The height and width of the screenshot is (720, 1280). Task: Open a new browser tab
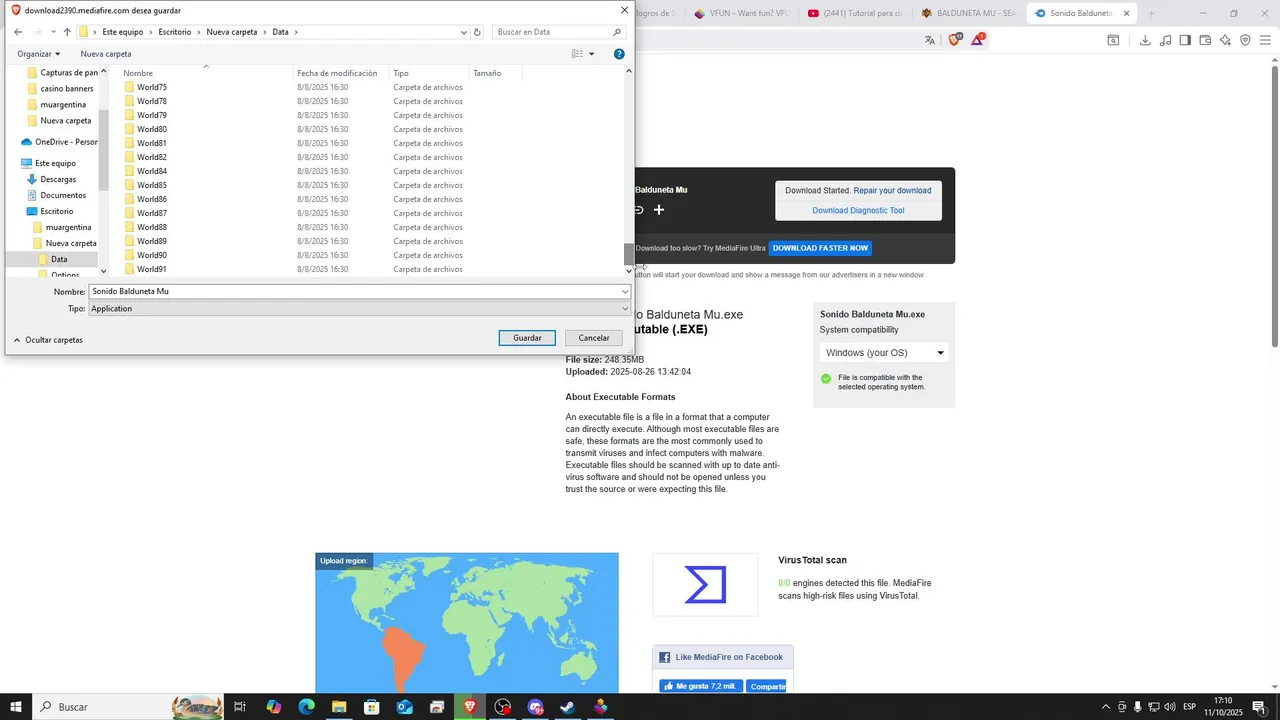click(1151, 14)
